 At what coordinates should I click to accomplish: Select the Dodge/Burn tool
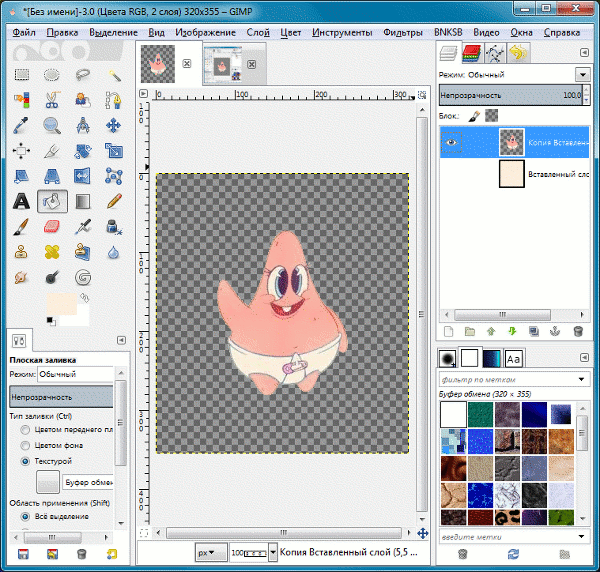coord(52,277)
